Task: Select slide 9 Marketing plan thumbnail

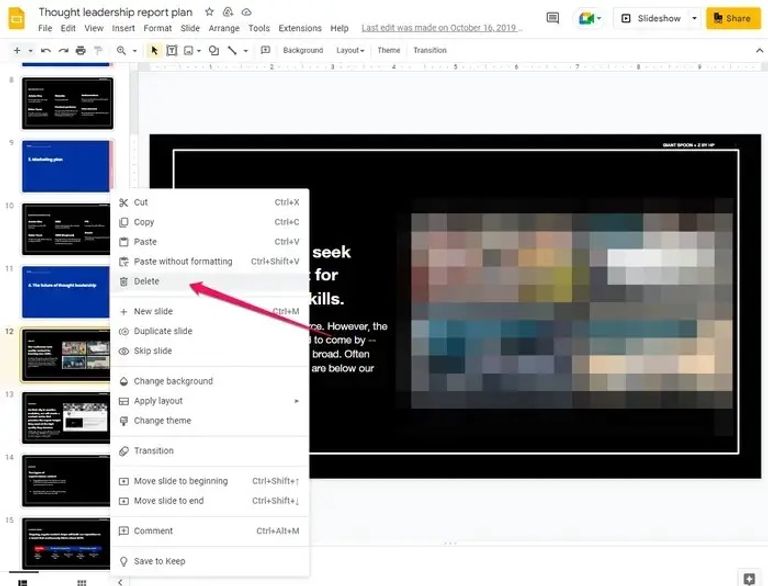Action: click(67, 165)
